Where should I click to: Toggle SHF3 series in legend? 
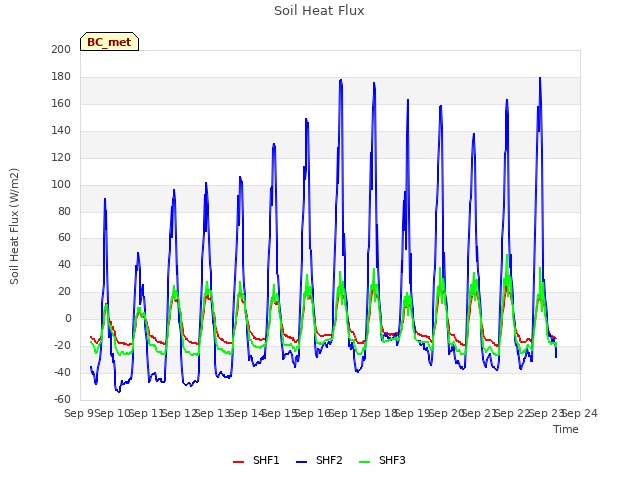pos(382,460)
